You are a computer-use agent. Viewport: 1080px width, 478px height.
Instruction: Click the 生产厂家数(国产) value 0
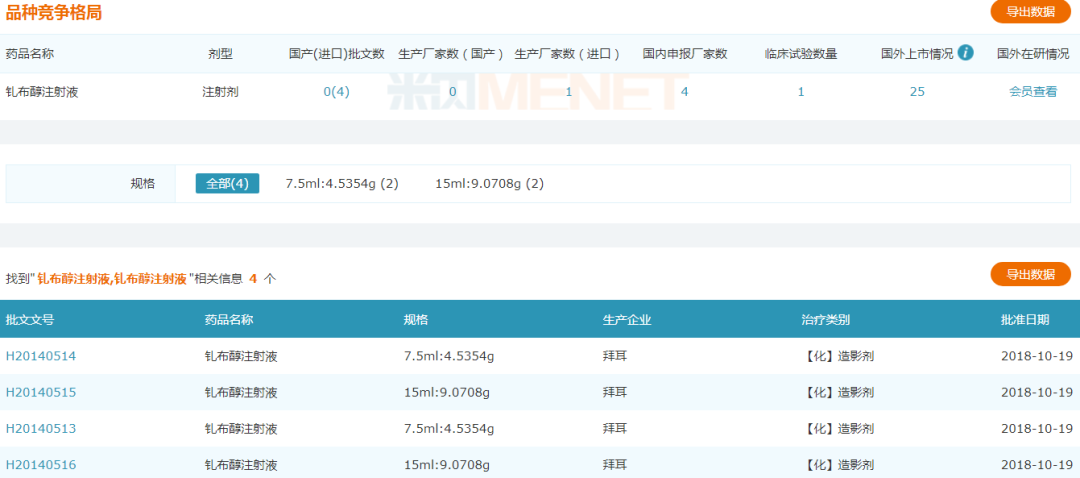pos(453,92)
